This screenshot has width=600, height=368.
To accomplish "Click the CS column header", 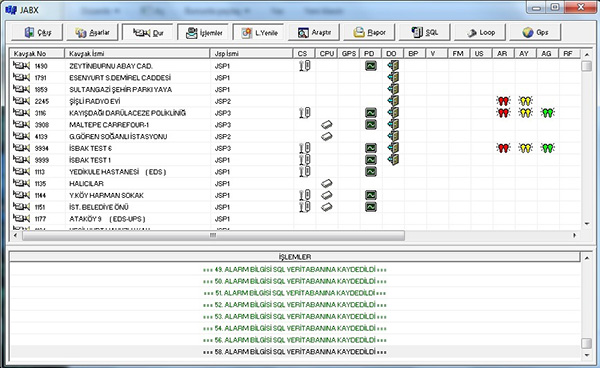I will point(304,53).
